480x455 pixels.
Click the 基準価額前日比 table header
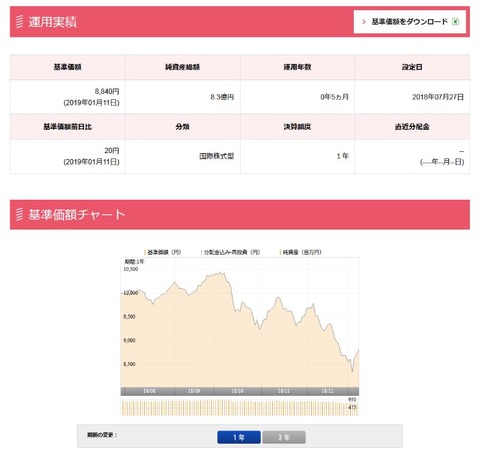click(68, 127)
